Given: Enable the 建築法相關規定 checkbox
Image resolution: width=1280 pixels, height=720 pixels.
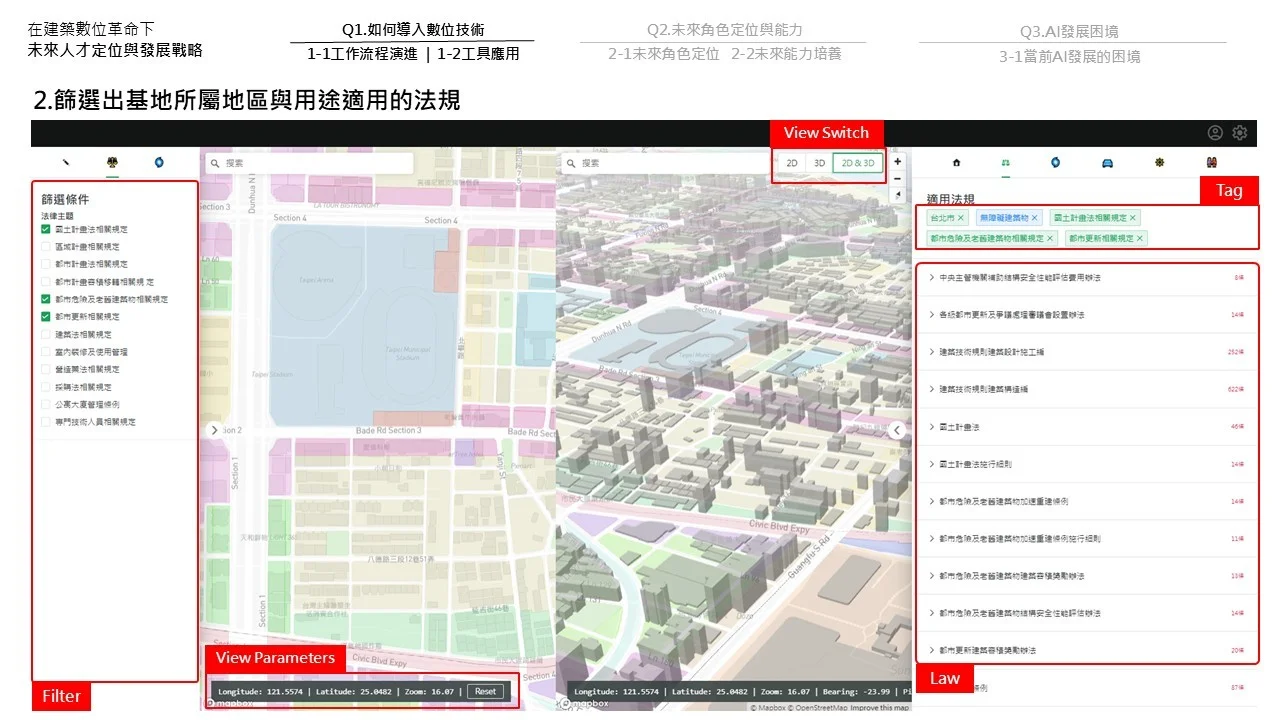Looking at the screenshot, I should [x=44, y=333].
